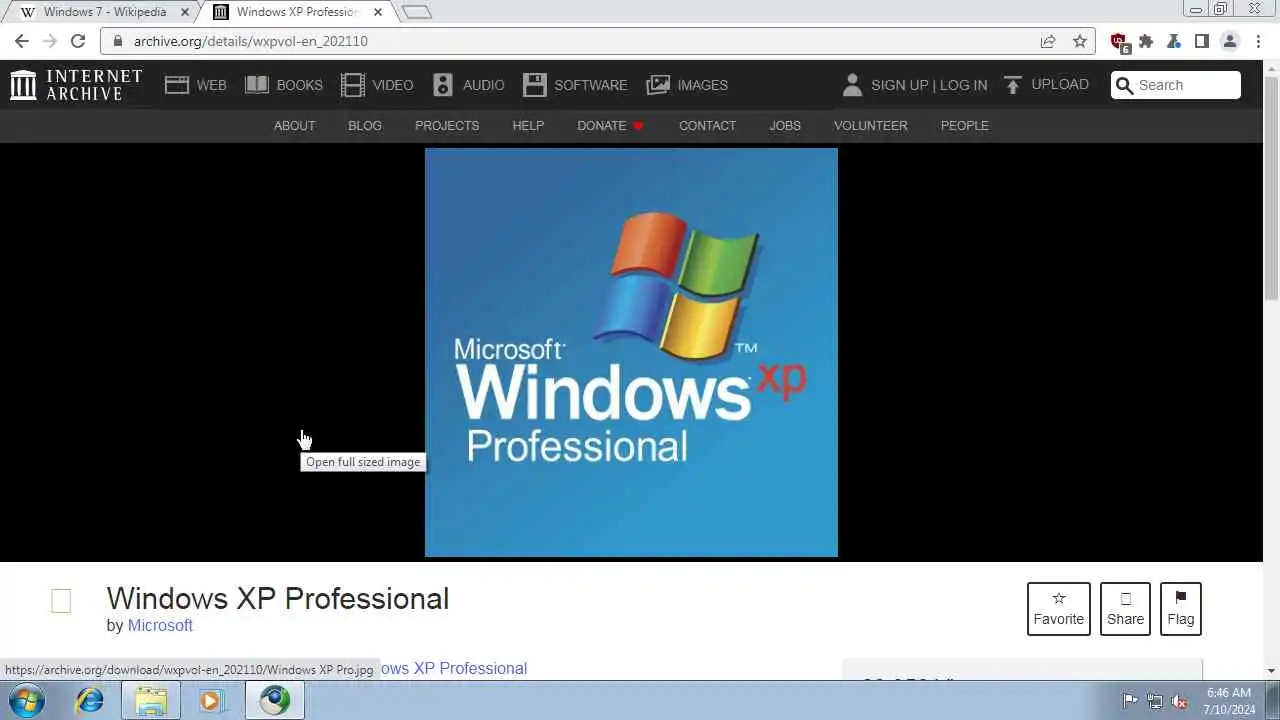This screenshot has width=1280, height=720.
Task: Open the Chrome profile avatar
Action: click(1230, 41)
